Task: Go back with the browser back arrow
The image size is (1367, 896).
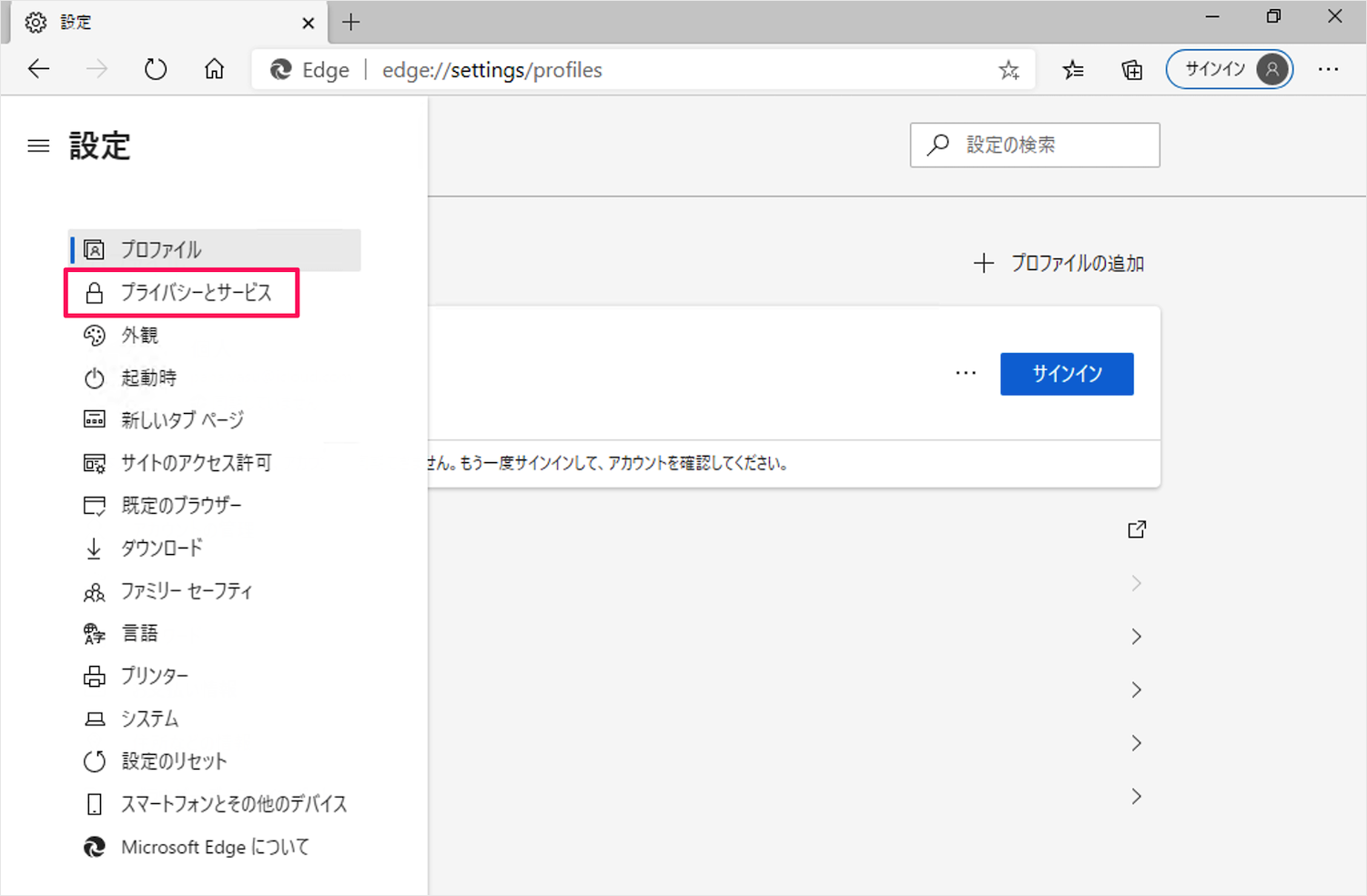Action: (38, 69)
